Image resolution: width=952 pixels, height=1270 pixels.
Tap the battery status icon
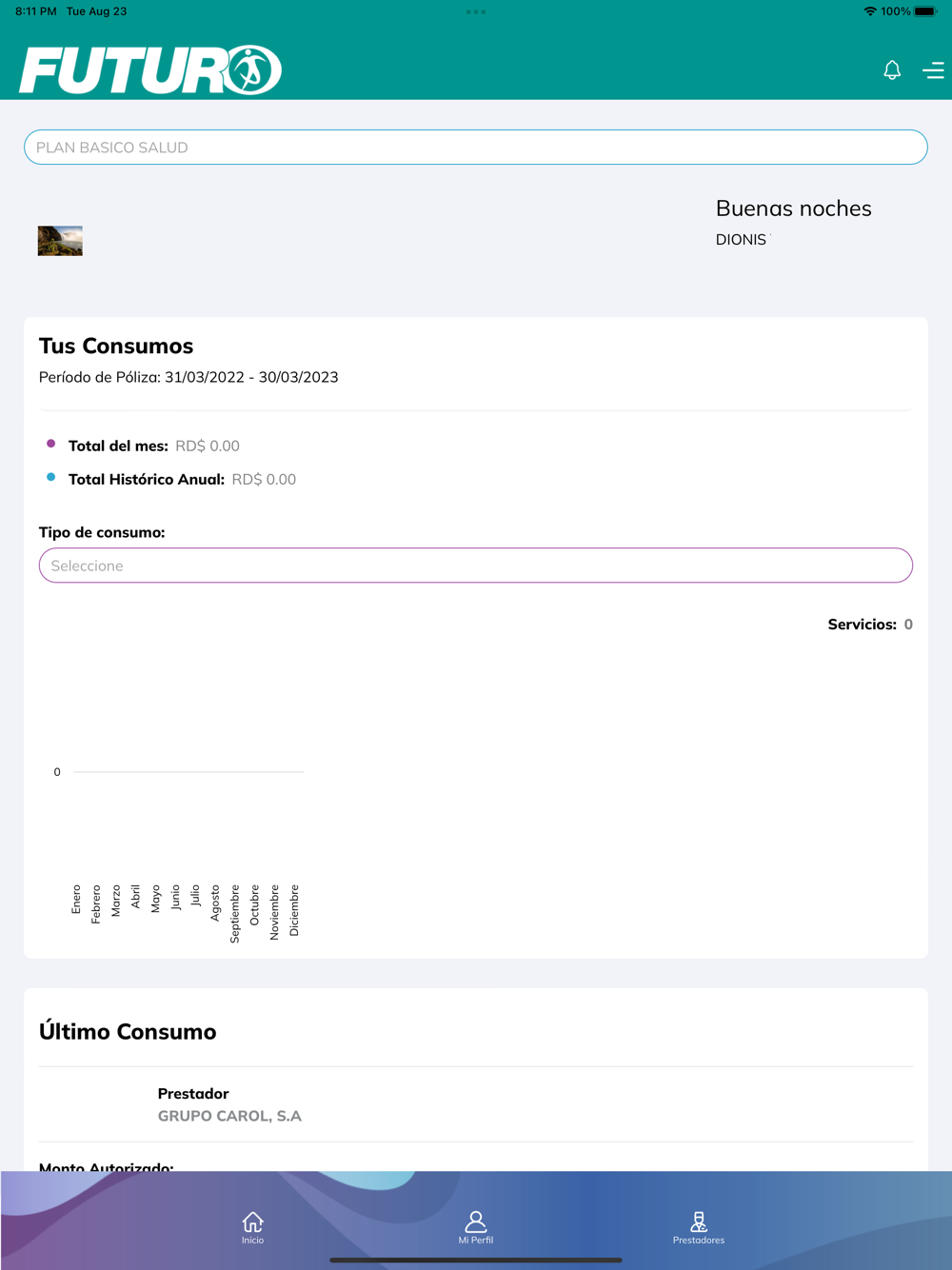click(x=925, y=11)
